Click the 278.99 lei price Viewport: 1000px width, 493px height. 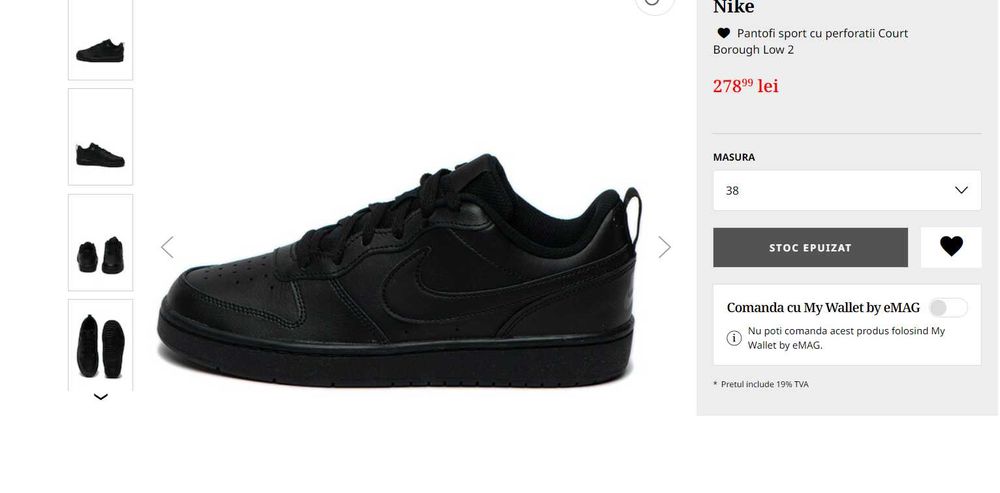pos(746,86)
